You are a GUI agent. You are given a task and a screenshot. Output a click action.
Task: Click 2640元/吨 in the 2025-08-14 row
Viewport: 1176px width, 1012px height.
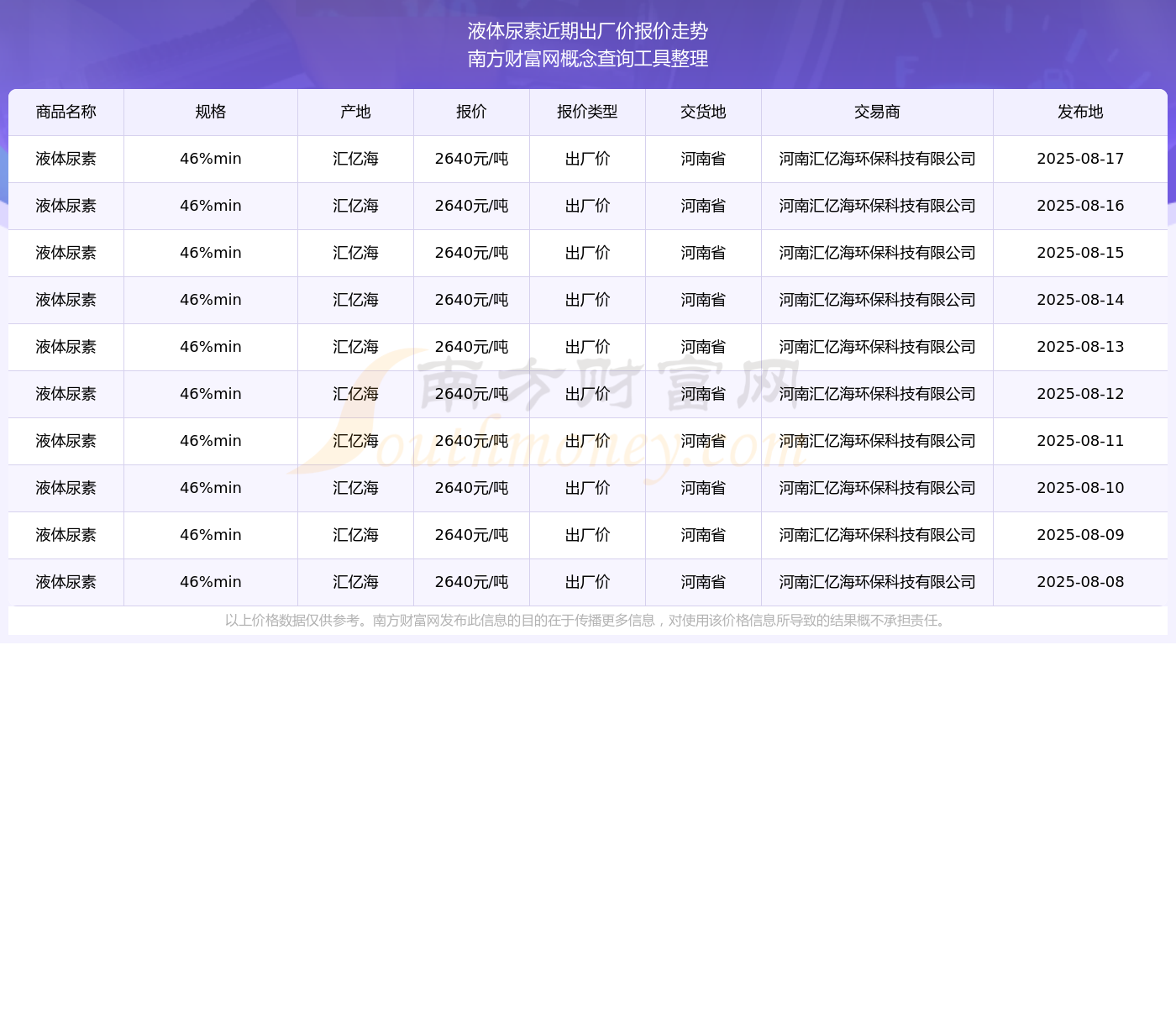point(471,300)
